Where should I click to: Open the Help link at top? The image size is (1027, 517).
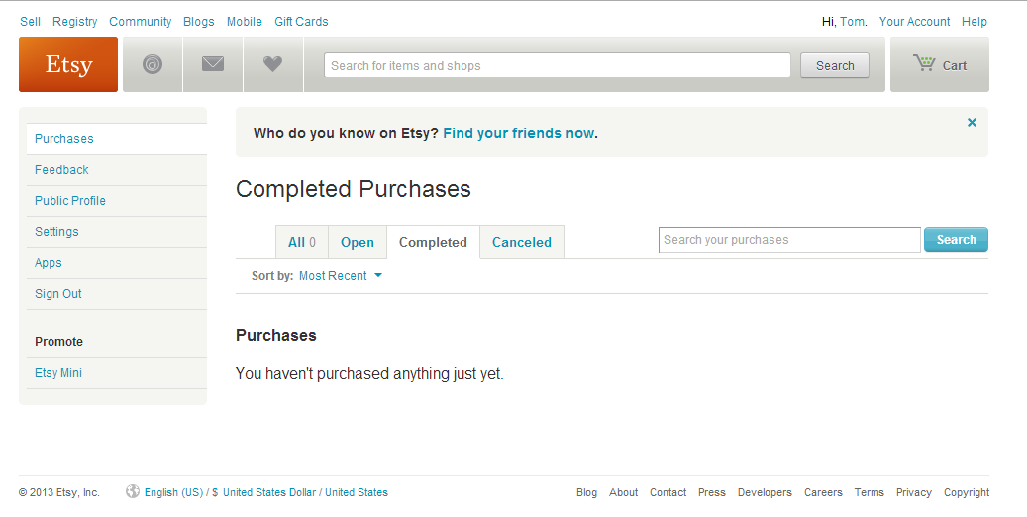point(974,22)
